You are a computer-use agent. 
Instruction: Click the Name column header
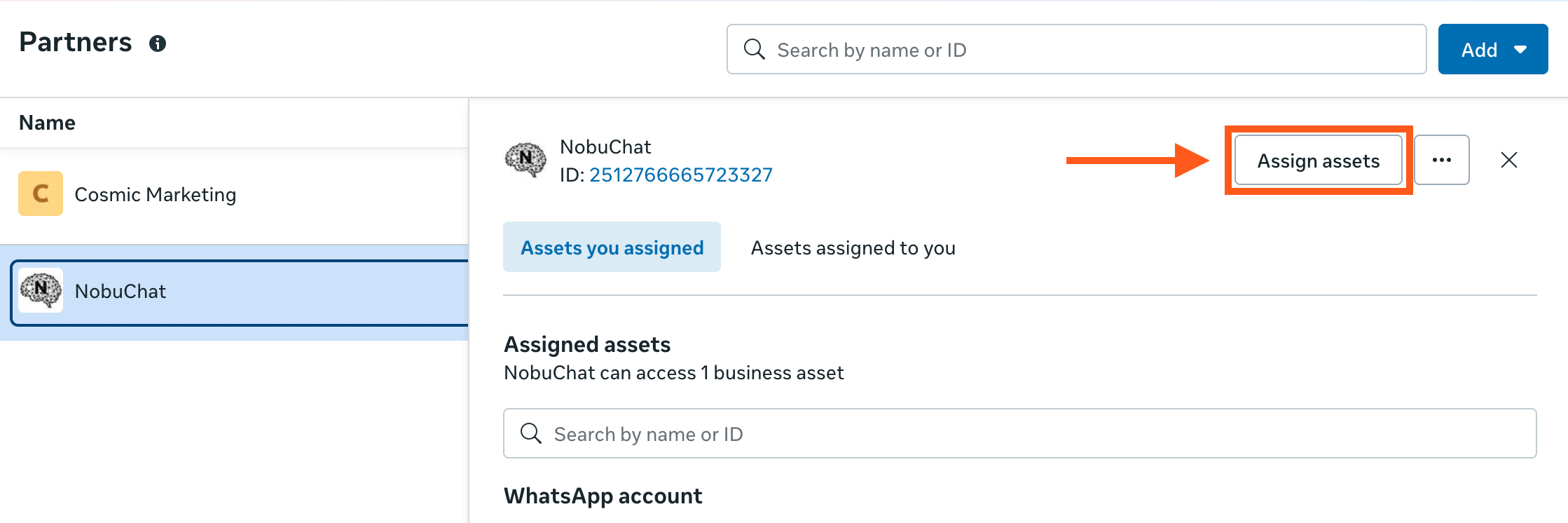click(47, 123)
